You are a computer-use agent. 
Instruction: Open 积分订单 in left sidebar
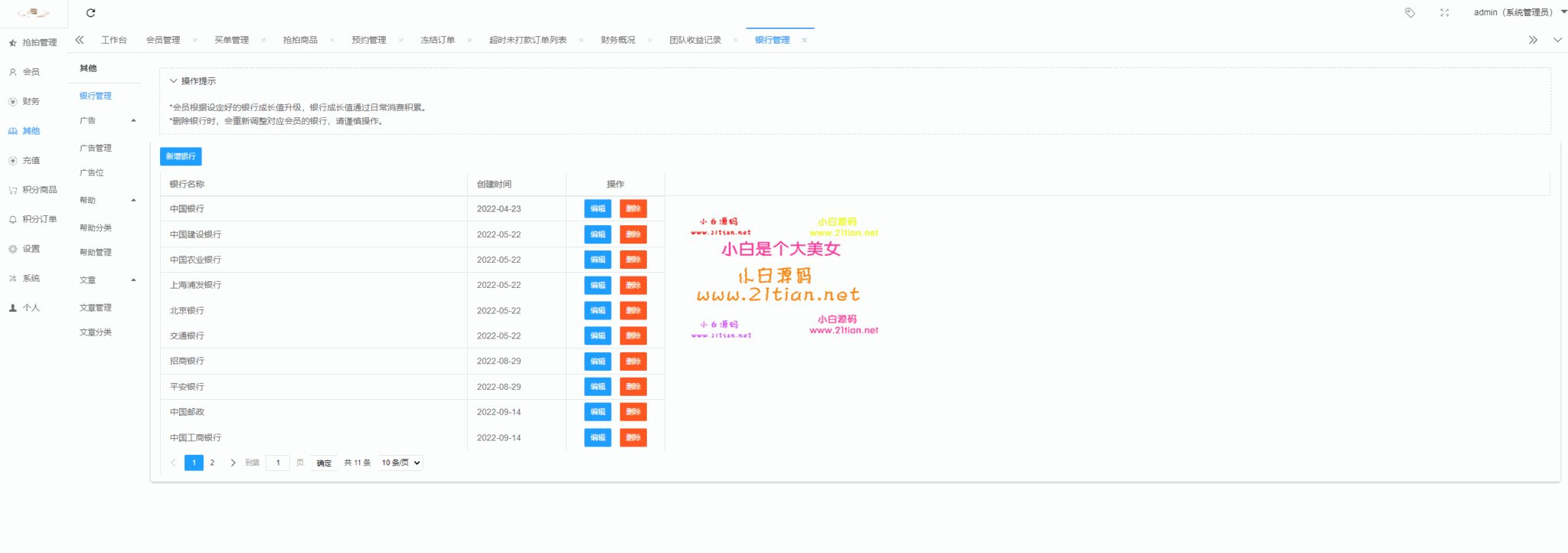33,219
